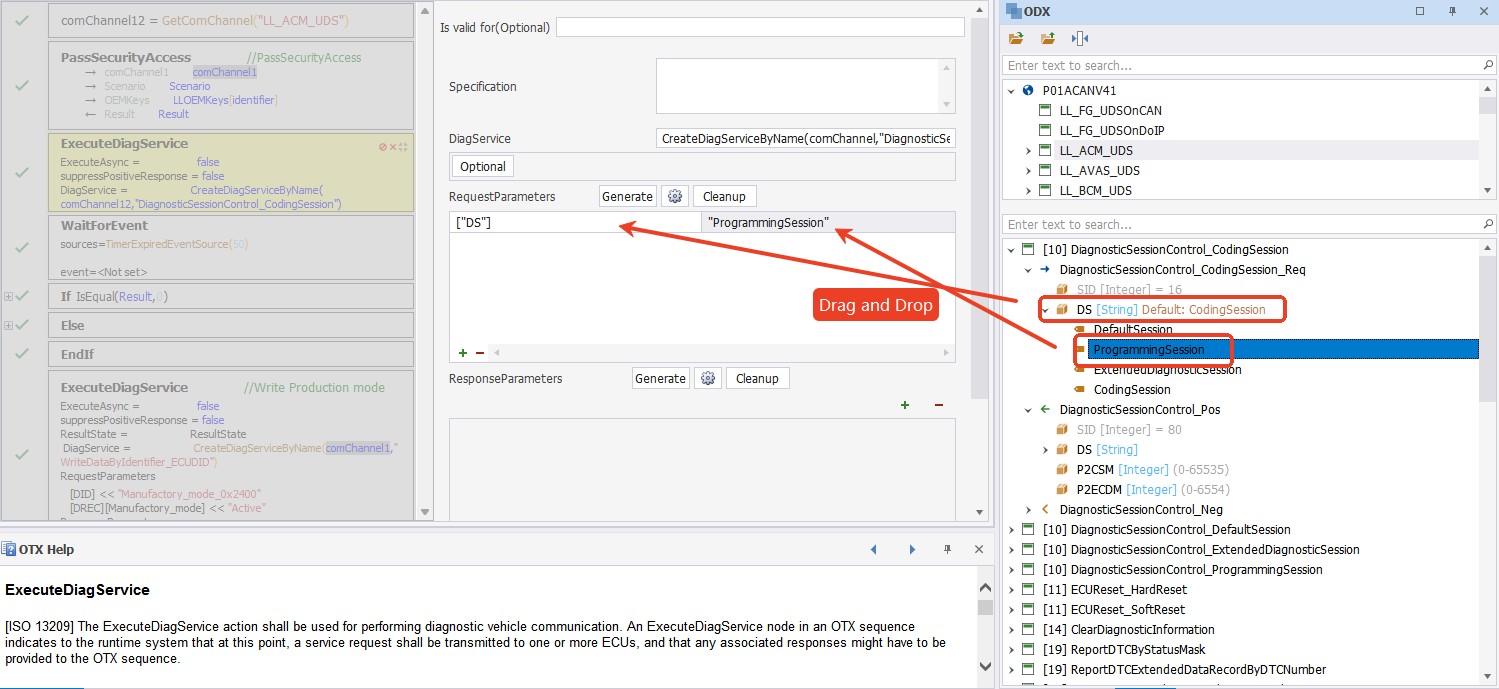
Task: Go back in OTX Help navigation
Action: tap(873, 549)
